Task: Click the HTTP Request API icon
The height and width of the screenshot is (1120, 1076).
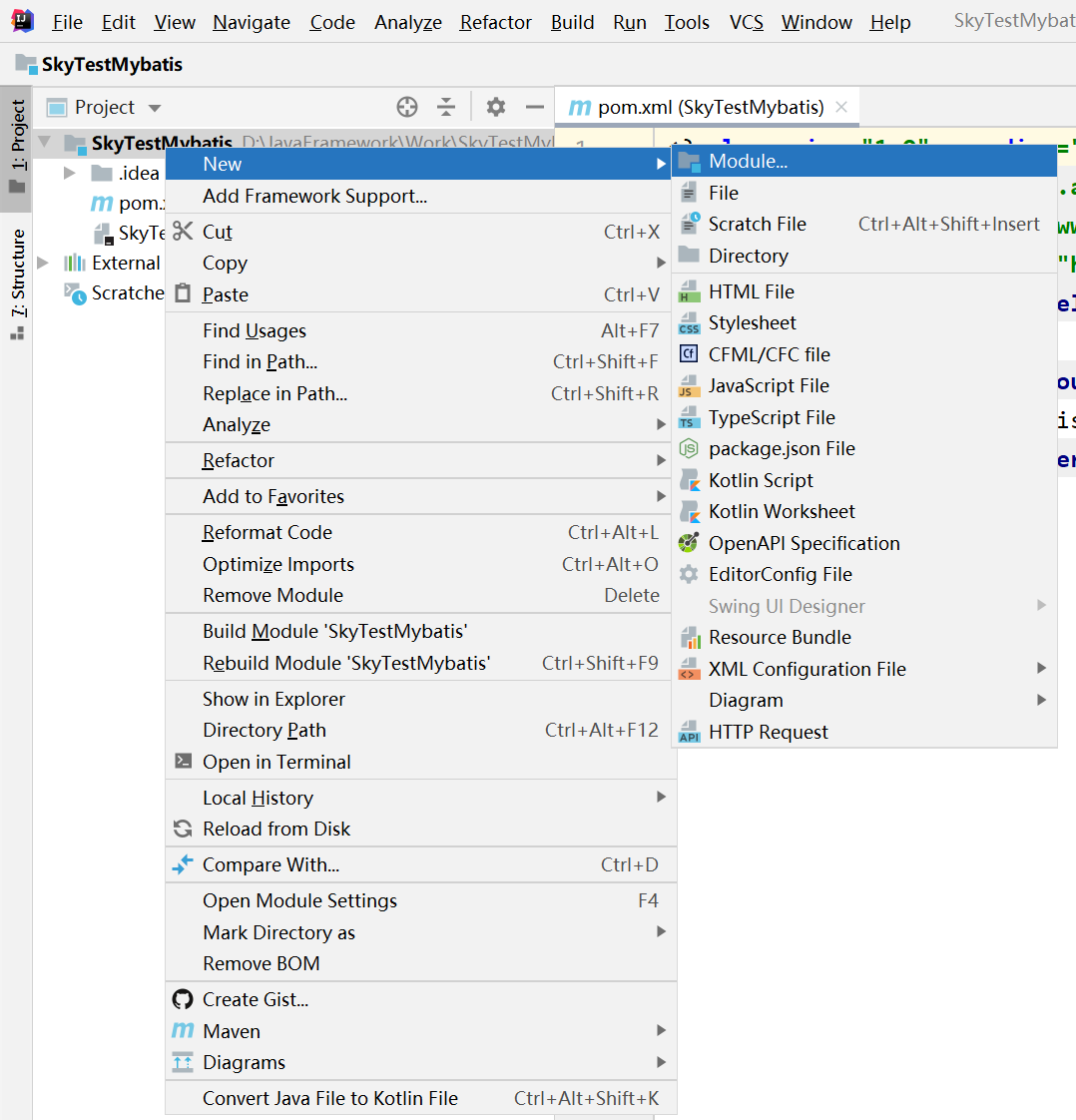Action: [x=689, y=732]
